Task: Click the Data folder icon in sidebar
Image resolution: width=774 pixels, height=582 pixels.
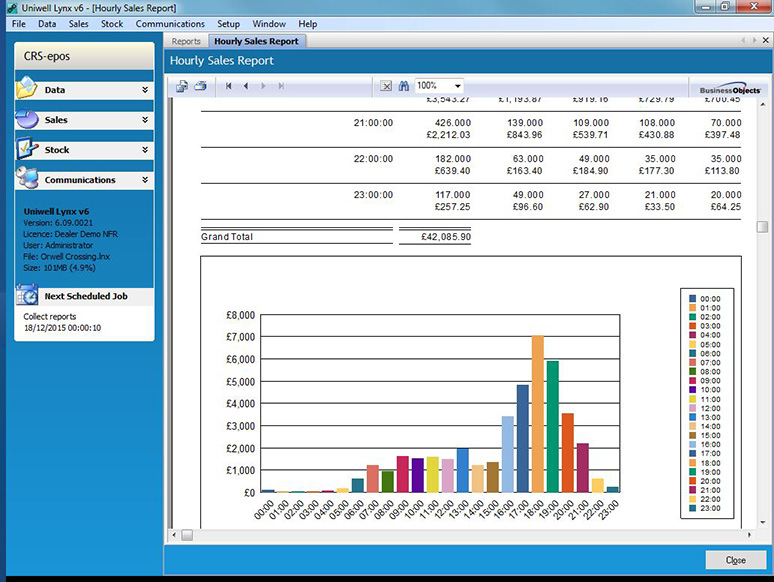Action: click(x=27, y=89)
